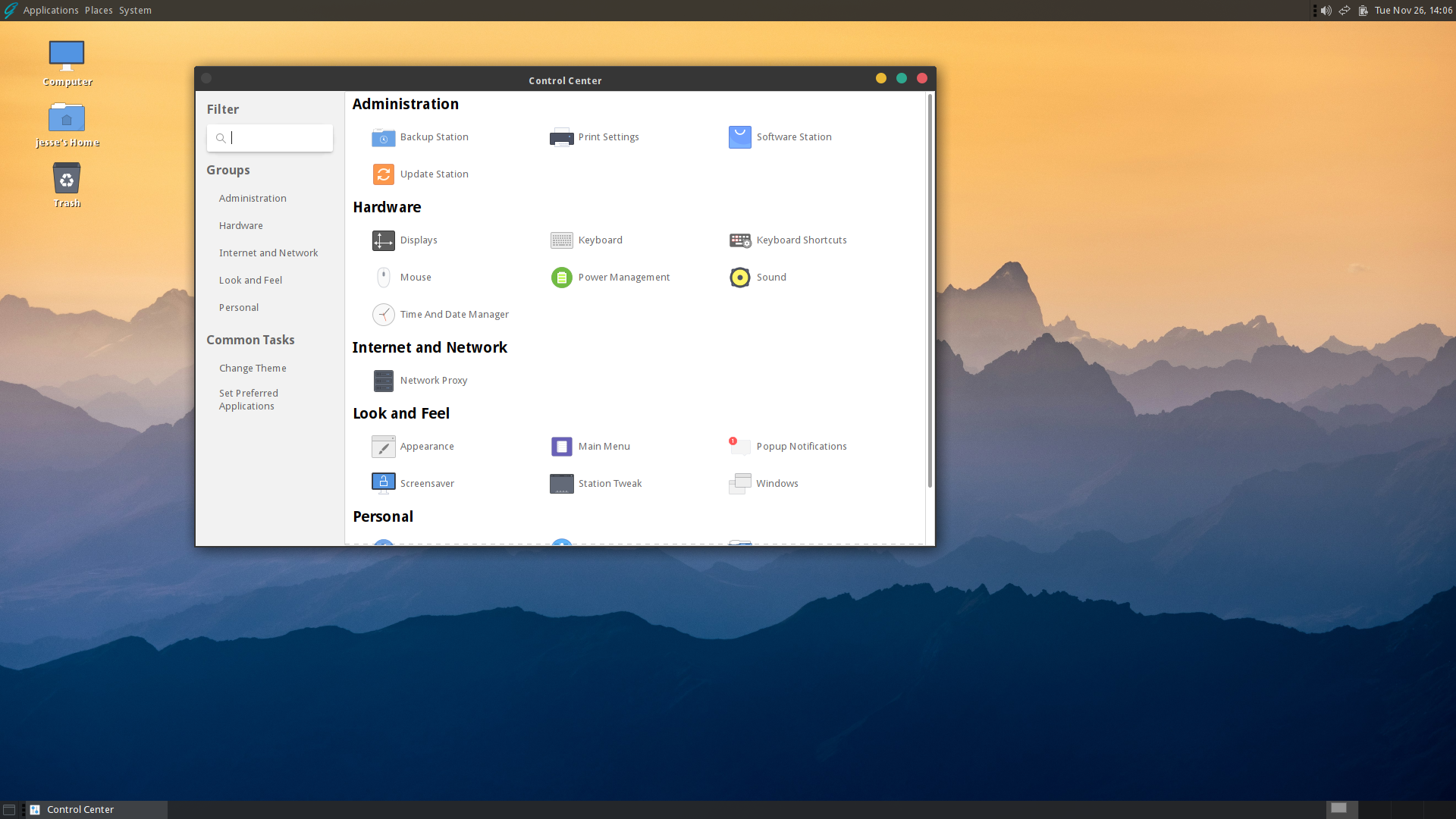Click the volume icon in tray
Screen dimensions: 1456x819
coord(1326,11)
